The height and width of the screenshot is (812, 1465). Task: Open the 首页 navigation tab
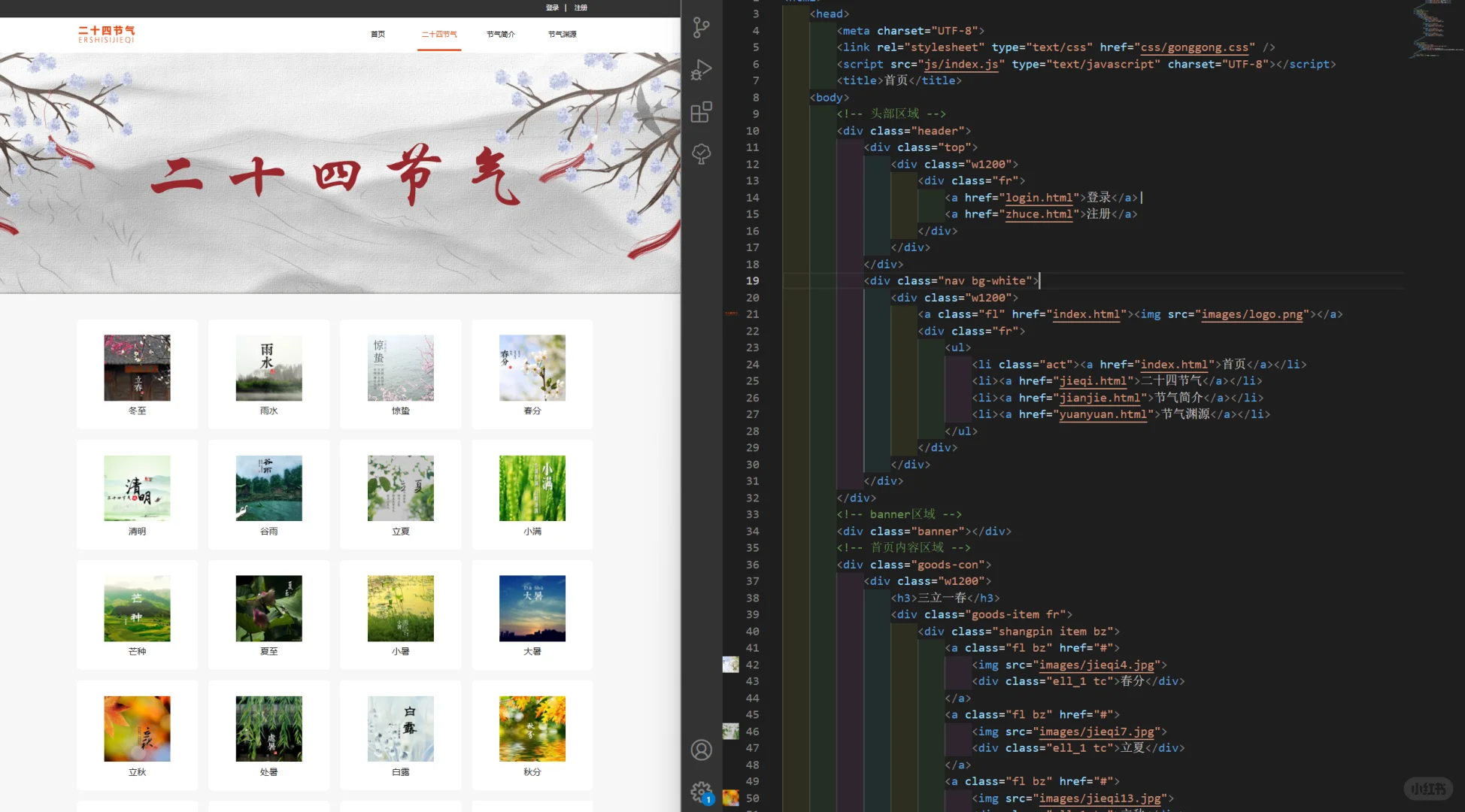[378, 34]
